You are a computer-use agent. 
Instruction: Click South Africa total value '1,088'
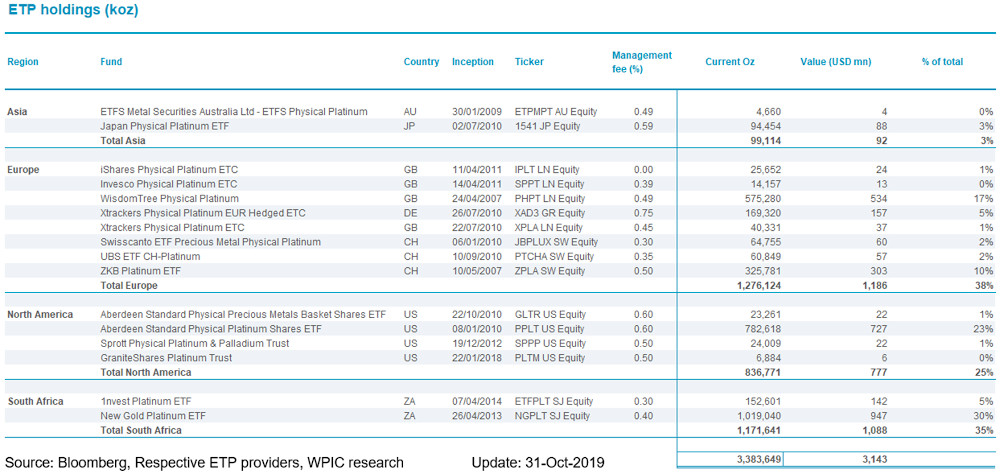coord(875,431)
